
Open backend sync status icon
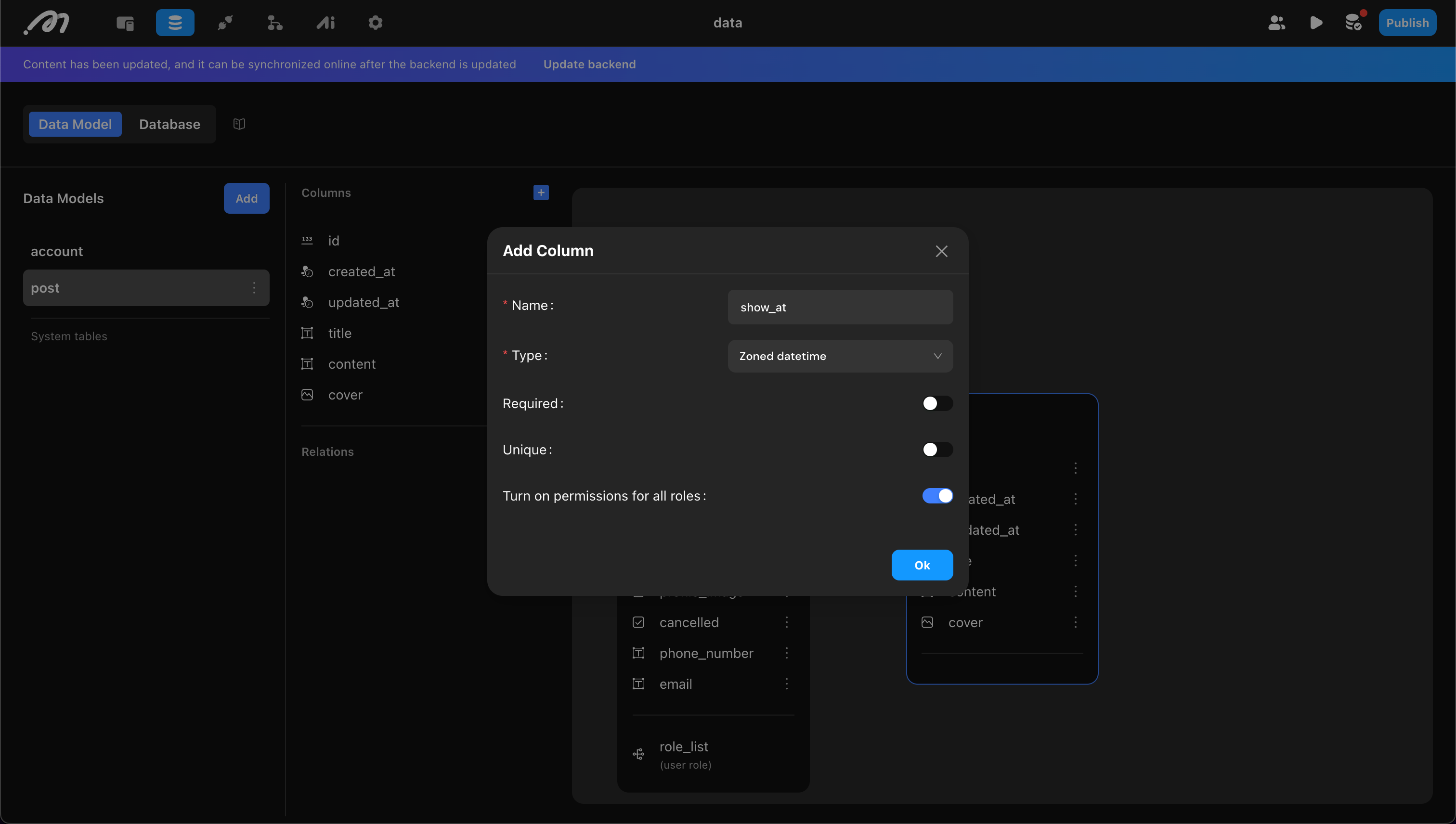click(1354, 22)
